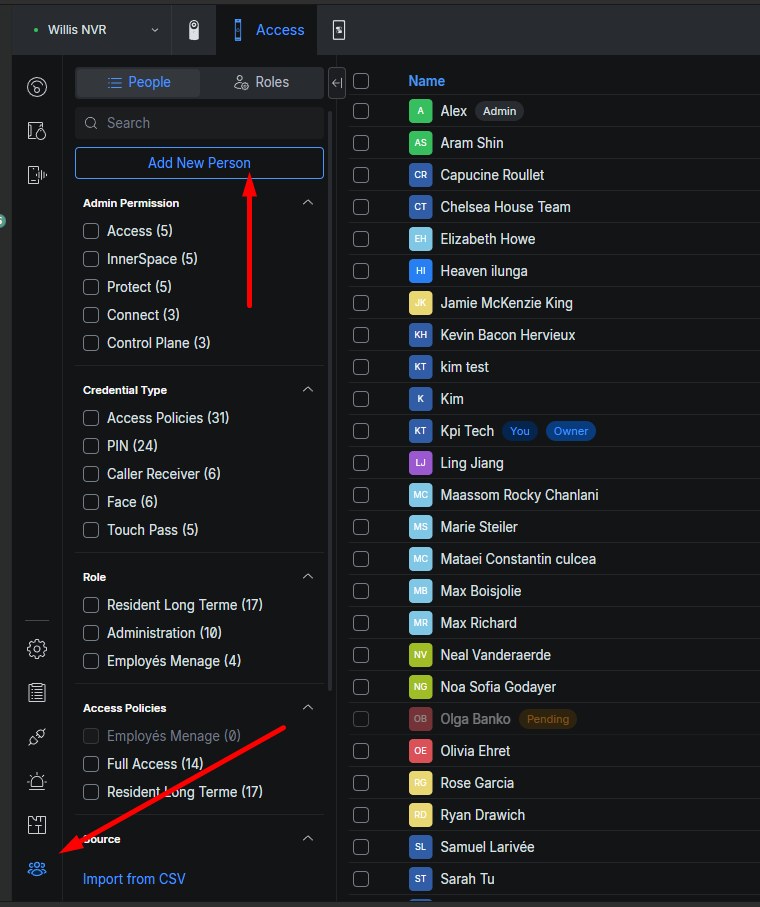Open Sarah Tu's profile
The height and width of the screenshot is (907, 760).
(467, 879)
